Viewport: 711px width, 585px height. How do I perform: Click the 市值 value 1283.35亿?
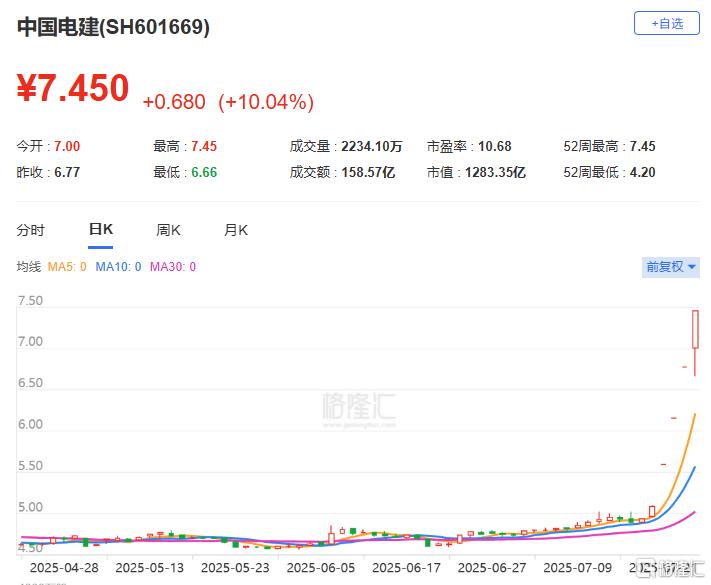[495, 172]
